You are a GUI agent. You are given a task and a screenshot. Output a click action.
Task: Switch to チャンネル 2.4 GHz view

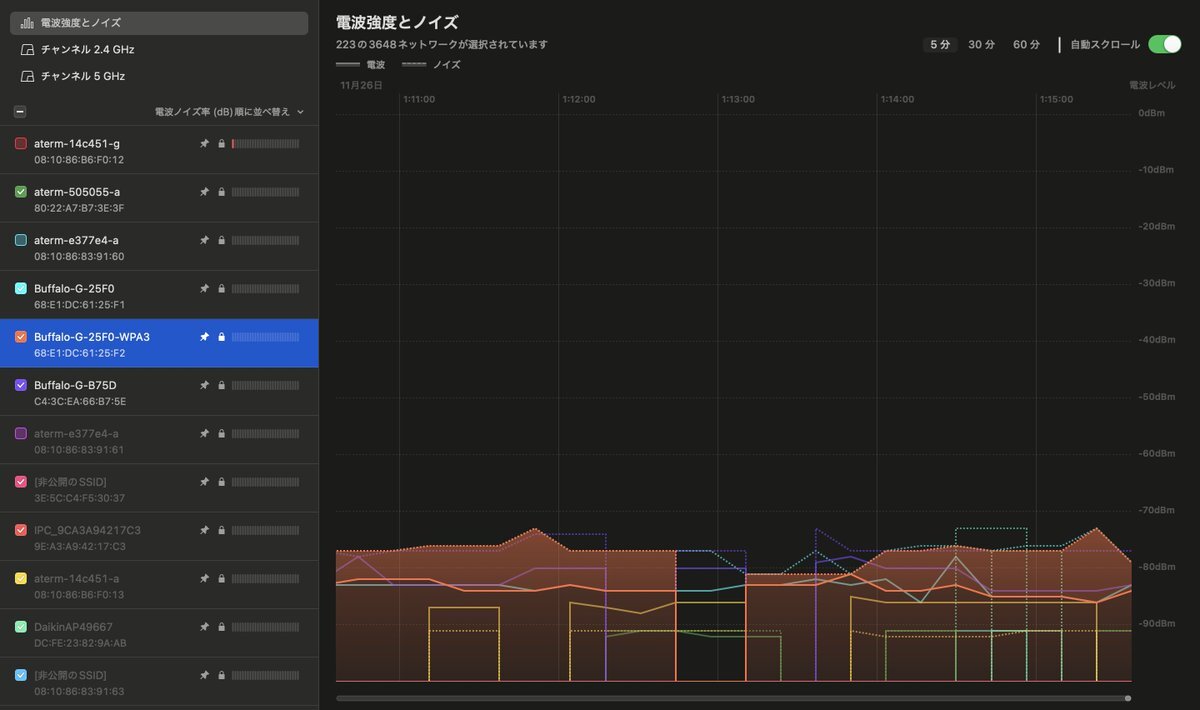tap(87, 49)
